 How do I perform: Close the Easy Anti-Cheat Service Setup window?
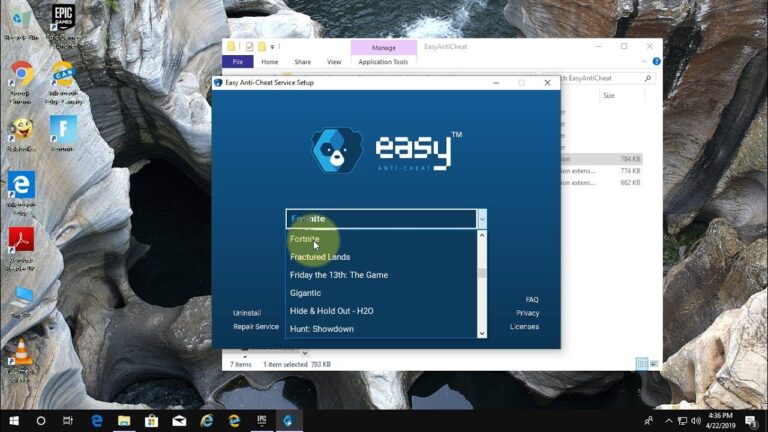pos(547,83)
